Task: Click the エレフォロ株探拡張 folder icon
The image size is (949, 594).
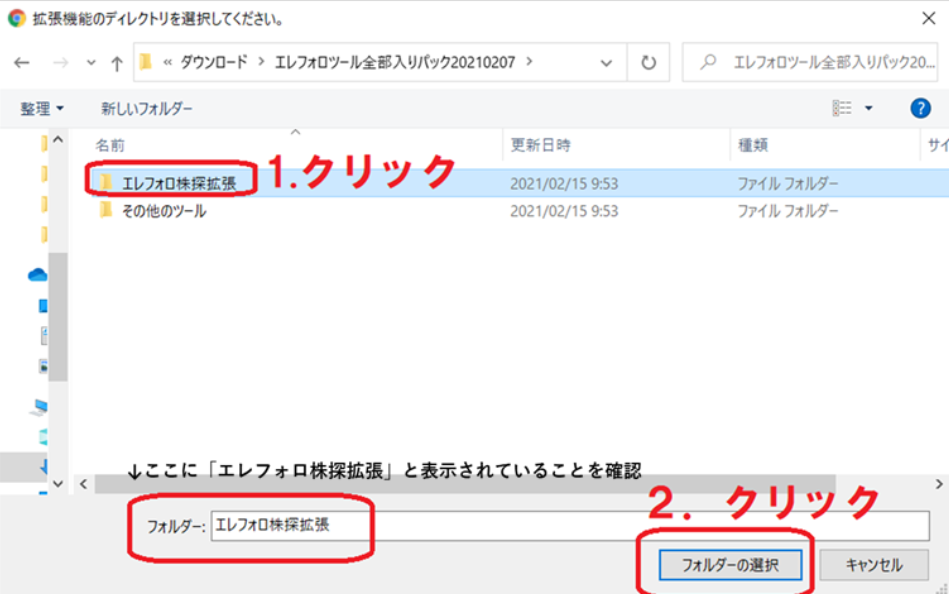Action: tap(107, 181)
